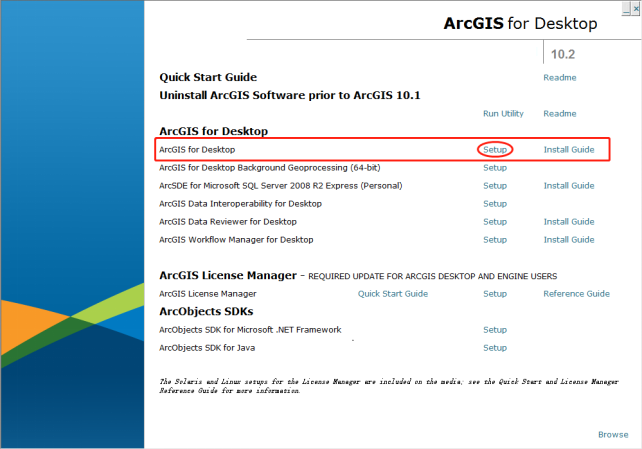Click 'ArcGIS Data Interoperability for Desktop' text
This screenshot has height=449, width=642.
coord(240,203)
